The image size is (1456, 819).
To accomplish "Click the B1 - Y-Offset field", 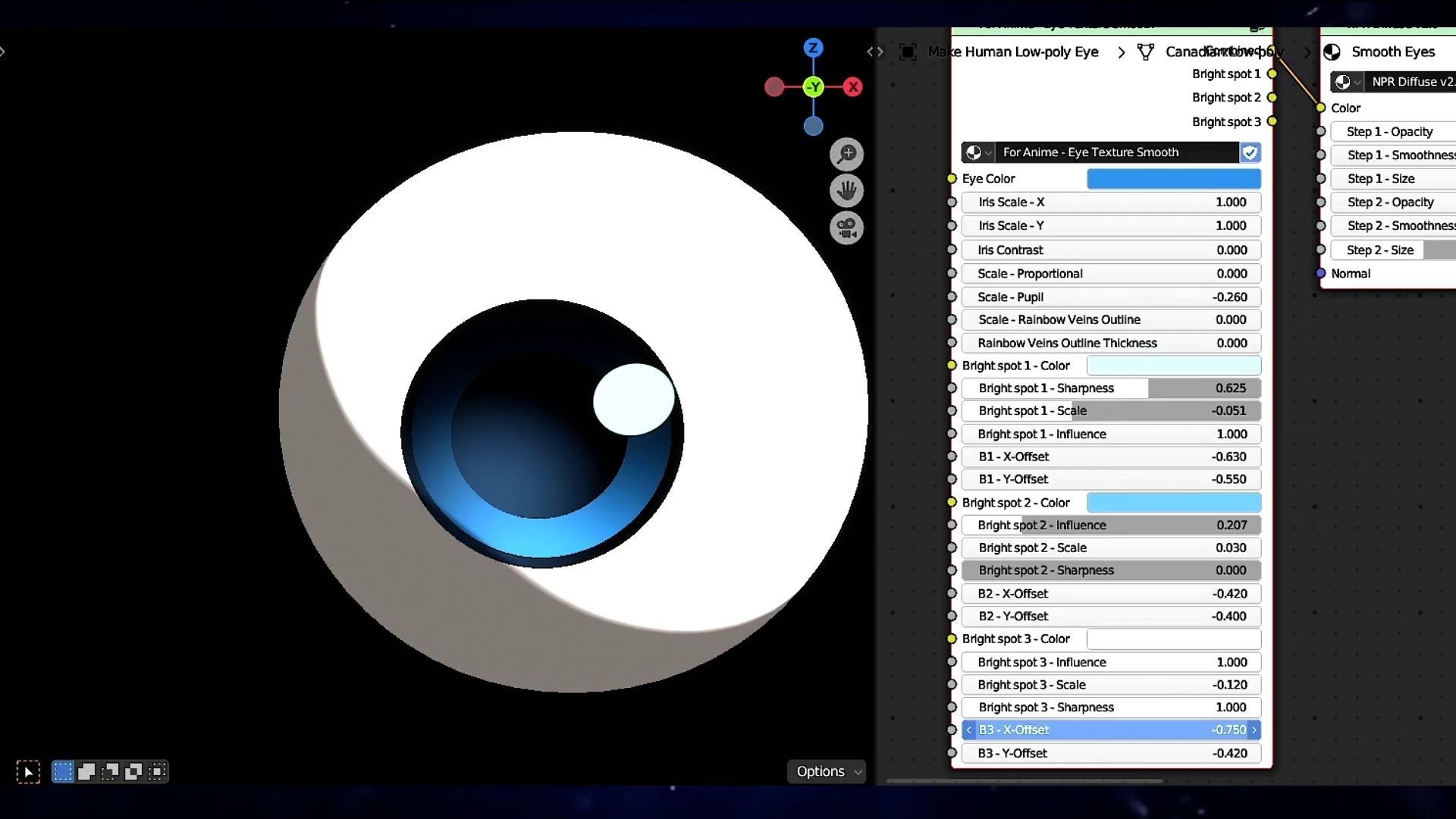I will click(1111, 479).
